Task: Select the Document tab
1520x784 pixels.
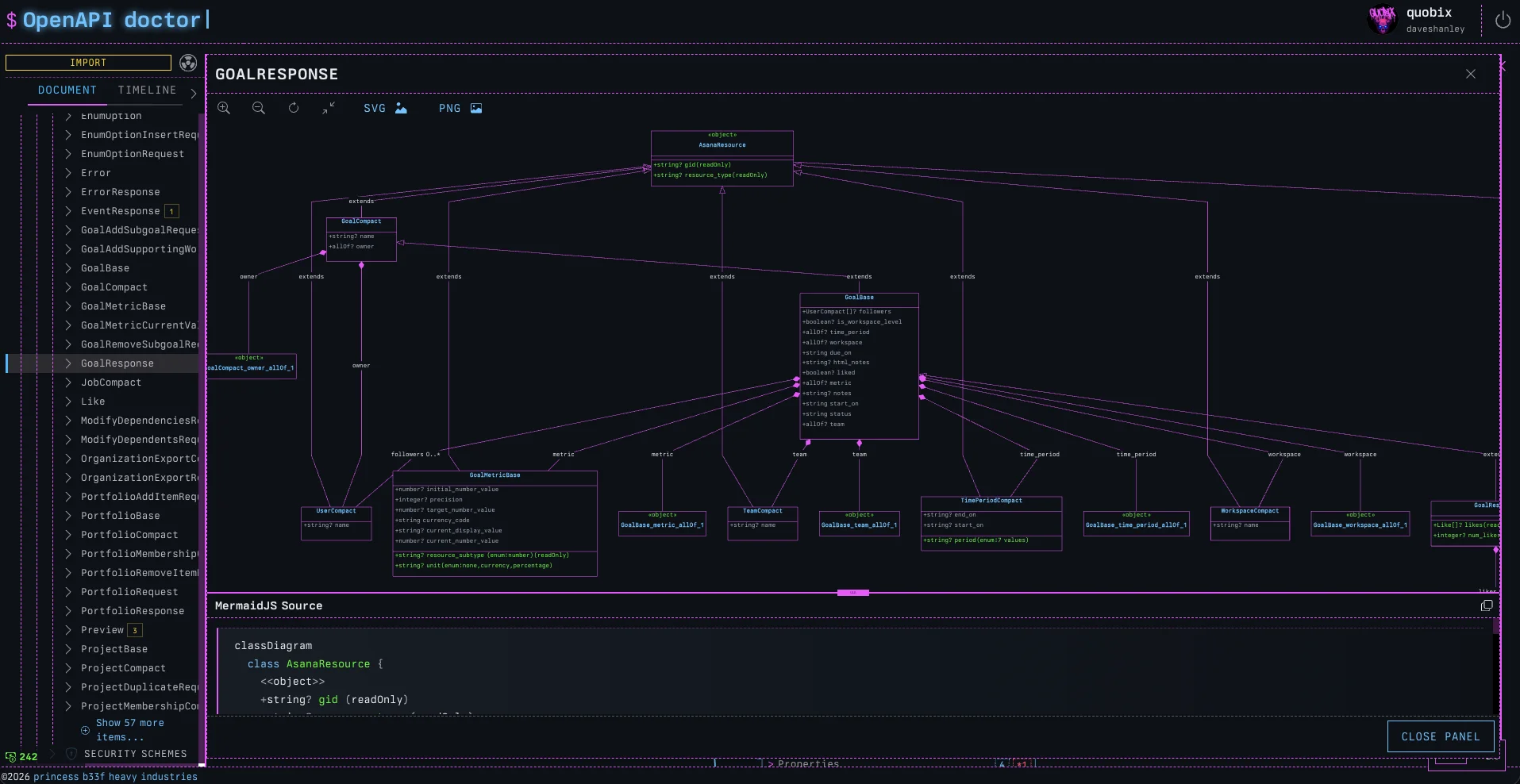Action: [x=67, y=90]
